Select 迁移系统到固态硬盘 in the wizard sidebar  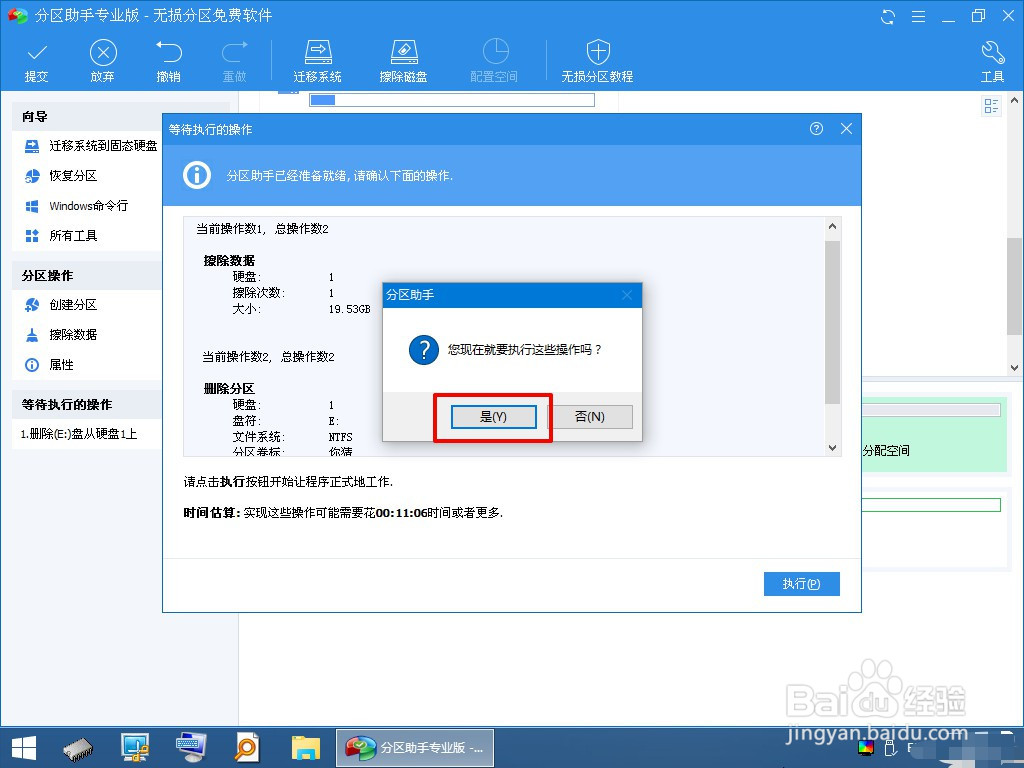[x=91, y=146]
